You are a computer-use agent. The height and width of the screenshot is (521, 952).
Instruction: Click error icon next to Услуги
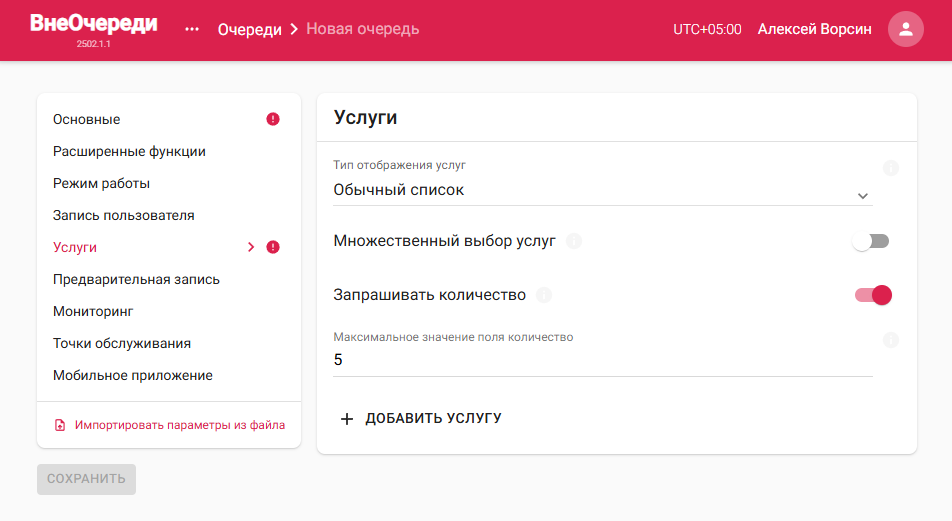point(273,247)
